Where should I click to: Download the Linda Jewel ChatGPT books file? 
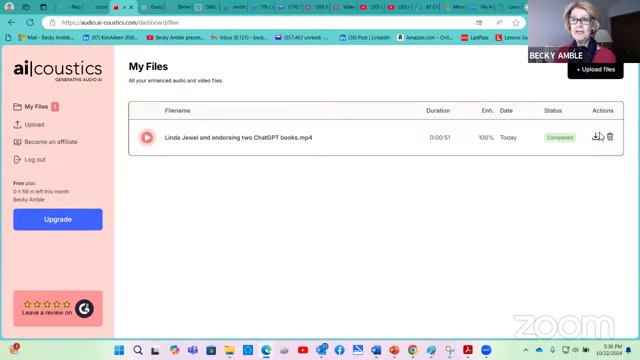tap(596, 137)
